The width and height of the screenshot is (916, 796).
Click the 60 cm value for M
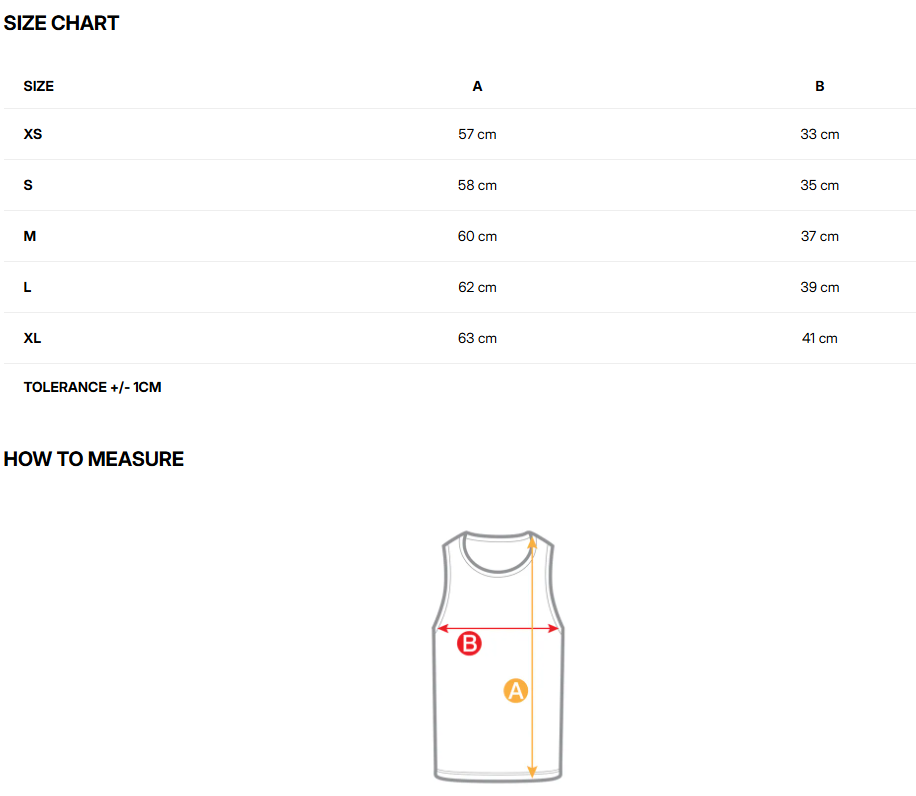477,236
